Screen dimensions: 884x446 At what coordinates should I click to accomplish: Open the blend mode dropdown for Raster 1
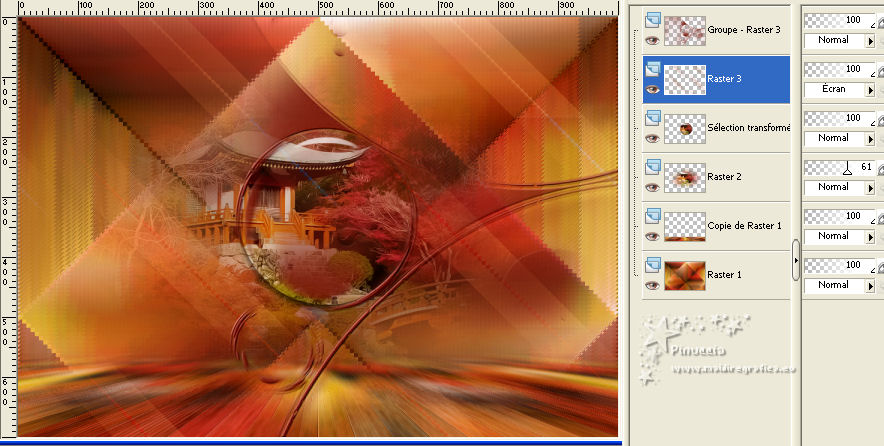pyautogui.click(x=839, y=286)
